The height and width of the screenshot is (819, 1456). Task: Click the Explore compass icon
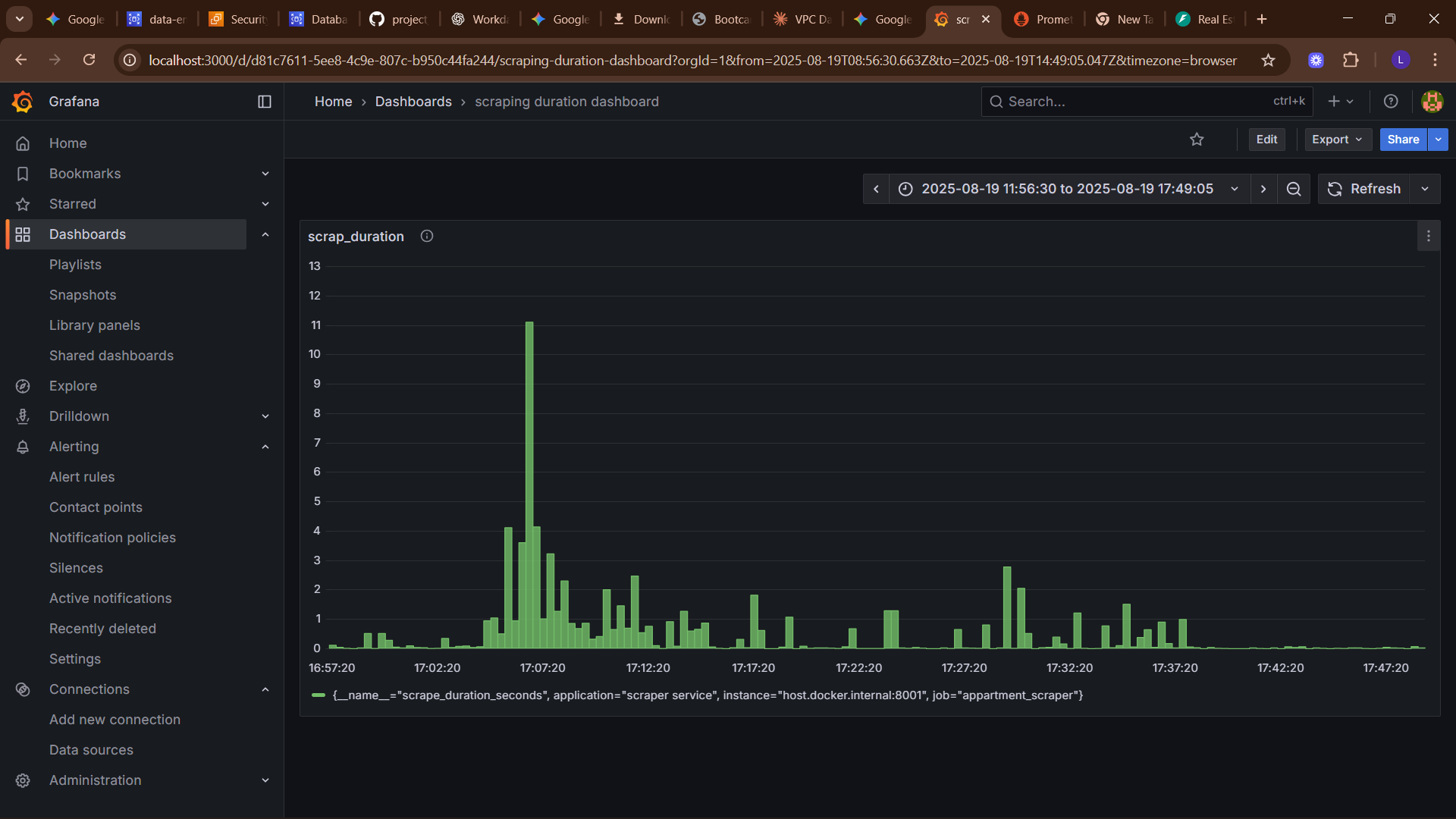(x=23, y=386)
